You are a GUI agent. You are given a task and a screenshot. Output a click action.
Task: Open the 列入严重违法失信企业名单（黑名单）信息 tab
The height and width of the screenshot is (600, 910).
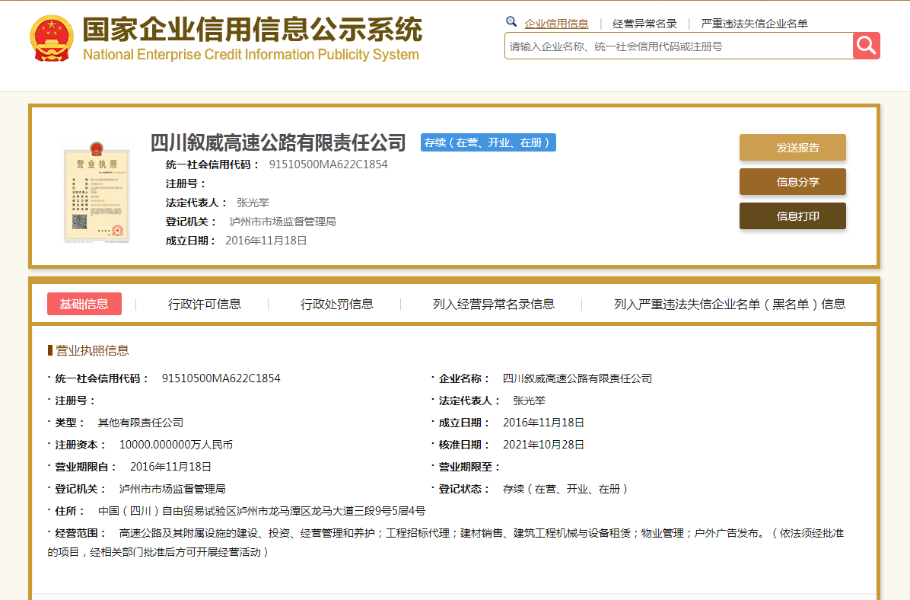pyautogui.click(x=729, y=304)
